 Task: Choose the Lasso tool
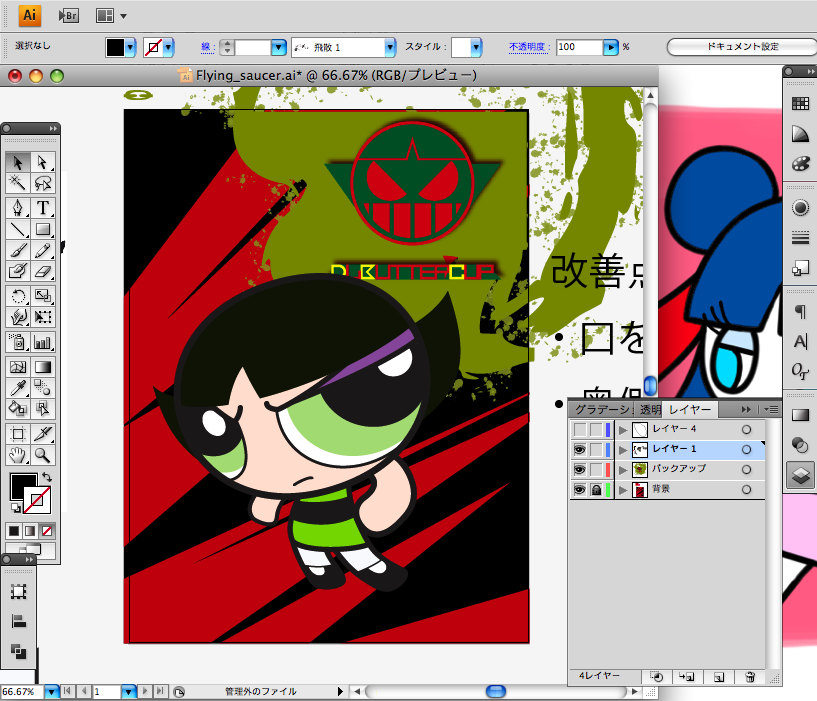(43, 183)
